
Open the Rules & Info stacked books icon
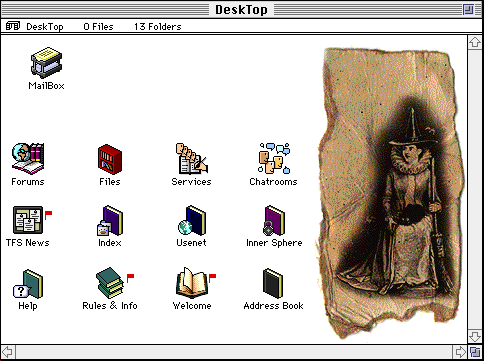click(x=110, y=283)
